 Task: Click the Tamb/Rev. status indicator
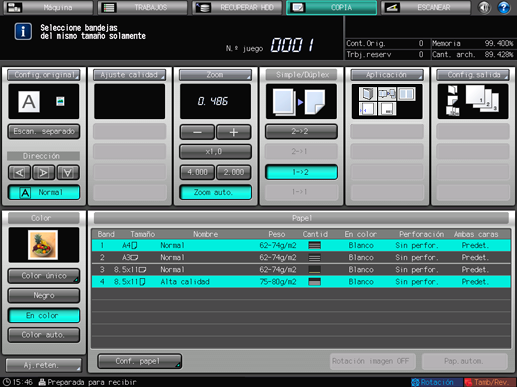[489, 382]
